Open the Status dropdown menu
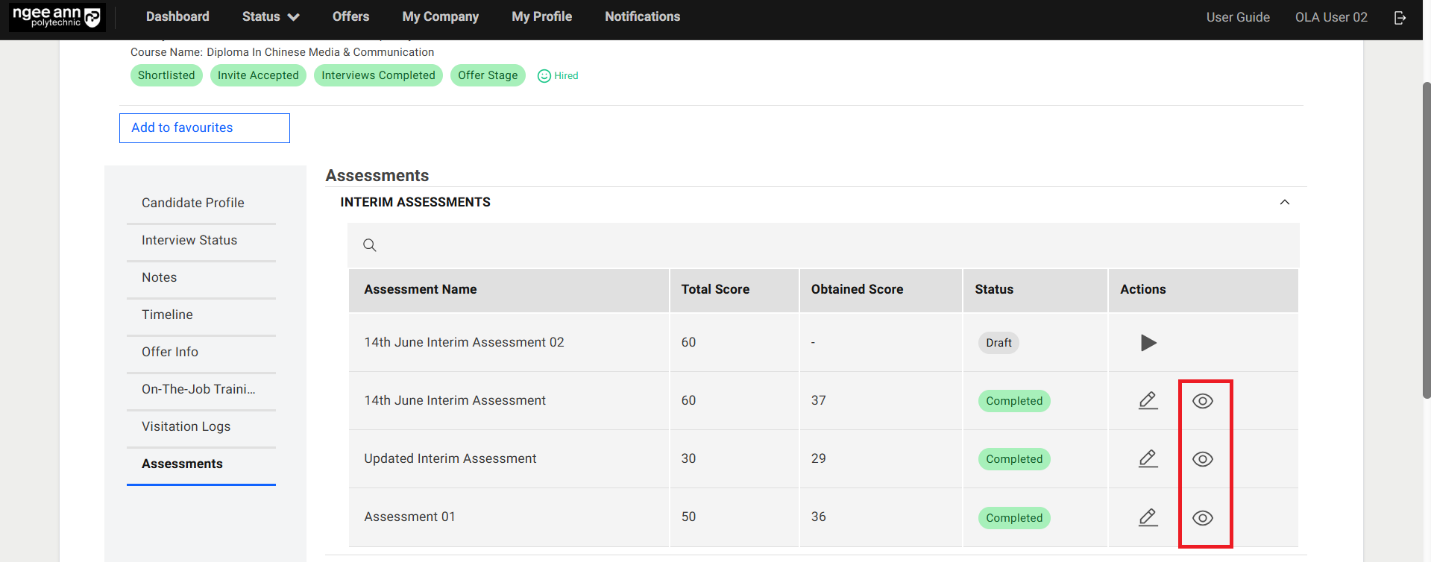 (x=270, y=17)
